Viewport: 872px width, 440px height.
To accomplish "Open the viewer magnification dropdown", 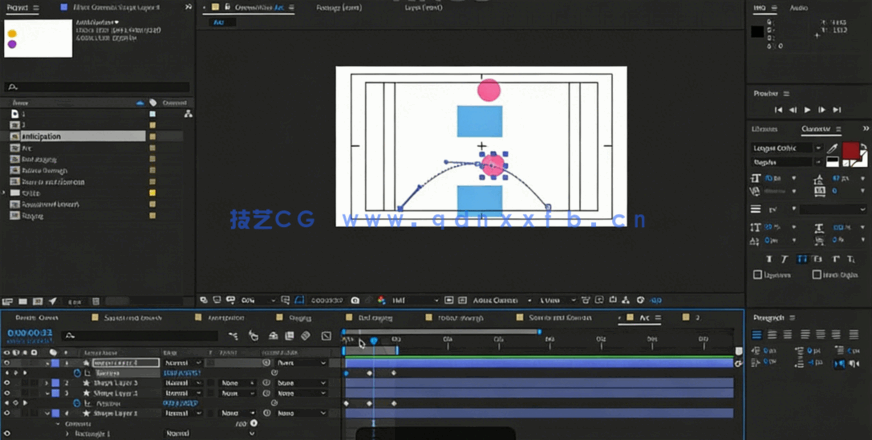I will [x=256, y=299].
